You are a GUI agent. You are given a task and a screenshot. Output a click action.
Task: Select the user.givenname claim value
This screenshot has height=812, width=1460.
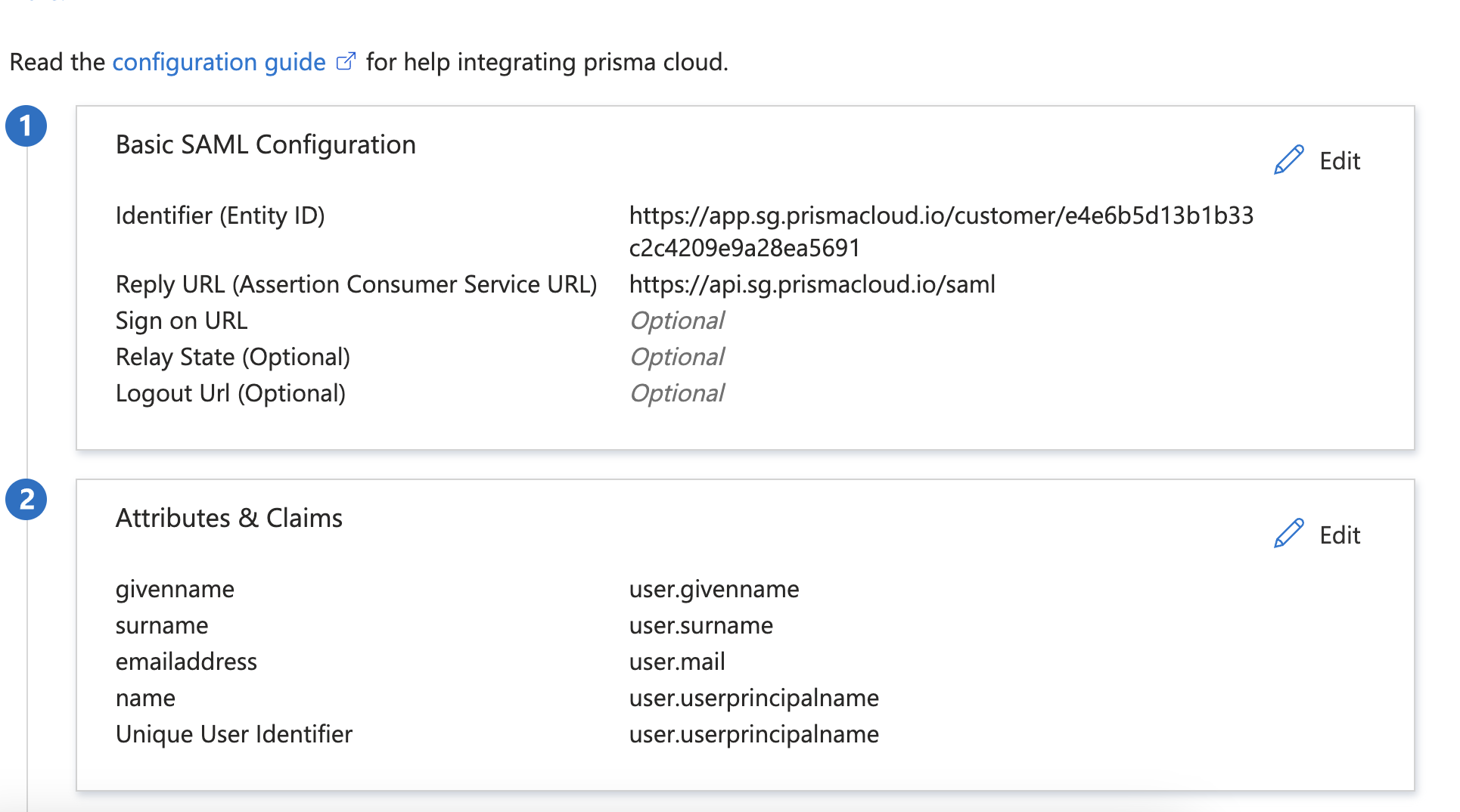click(713, 590)
